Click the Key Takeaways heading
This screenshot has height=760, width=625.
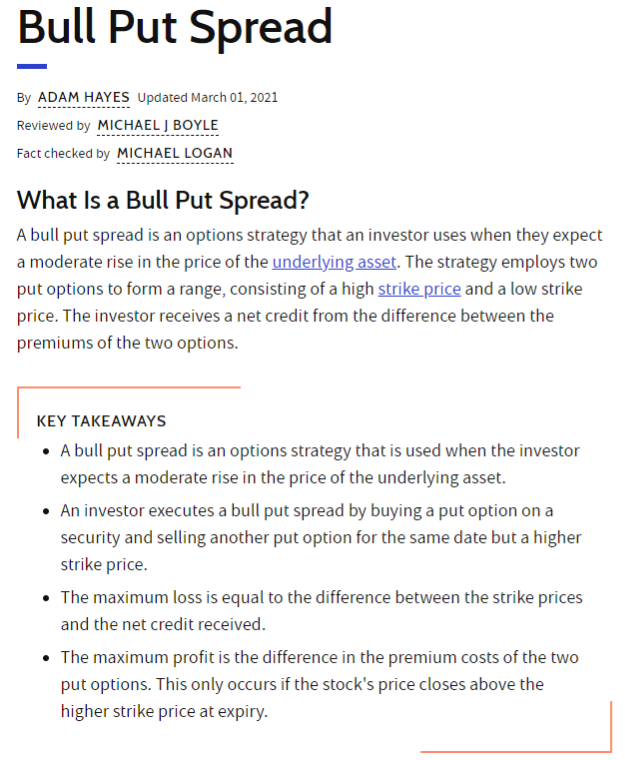(101, 421)
